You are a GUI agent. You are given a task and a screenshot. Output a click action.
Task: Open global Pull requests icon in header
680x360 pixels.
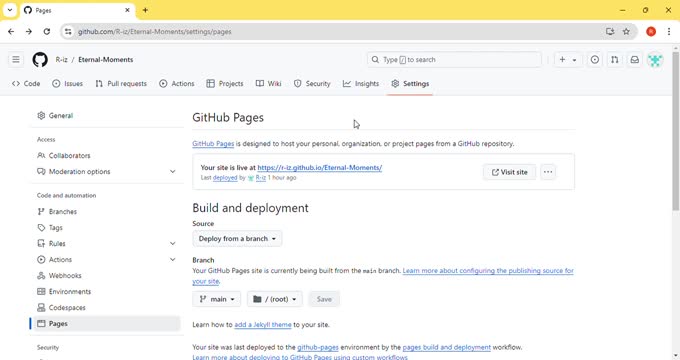tap(615, 59)
